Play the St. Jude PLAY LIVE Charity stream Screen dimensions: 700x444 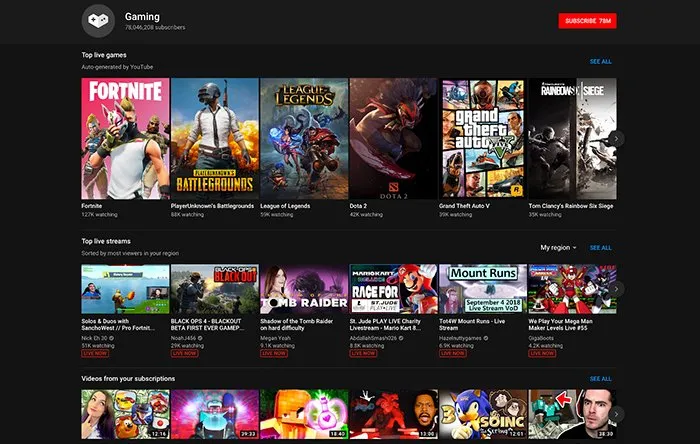tap(393, 289)
